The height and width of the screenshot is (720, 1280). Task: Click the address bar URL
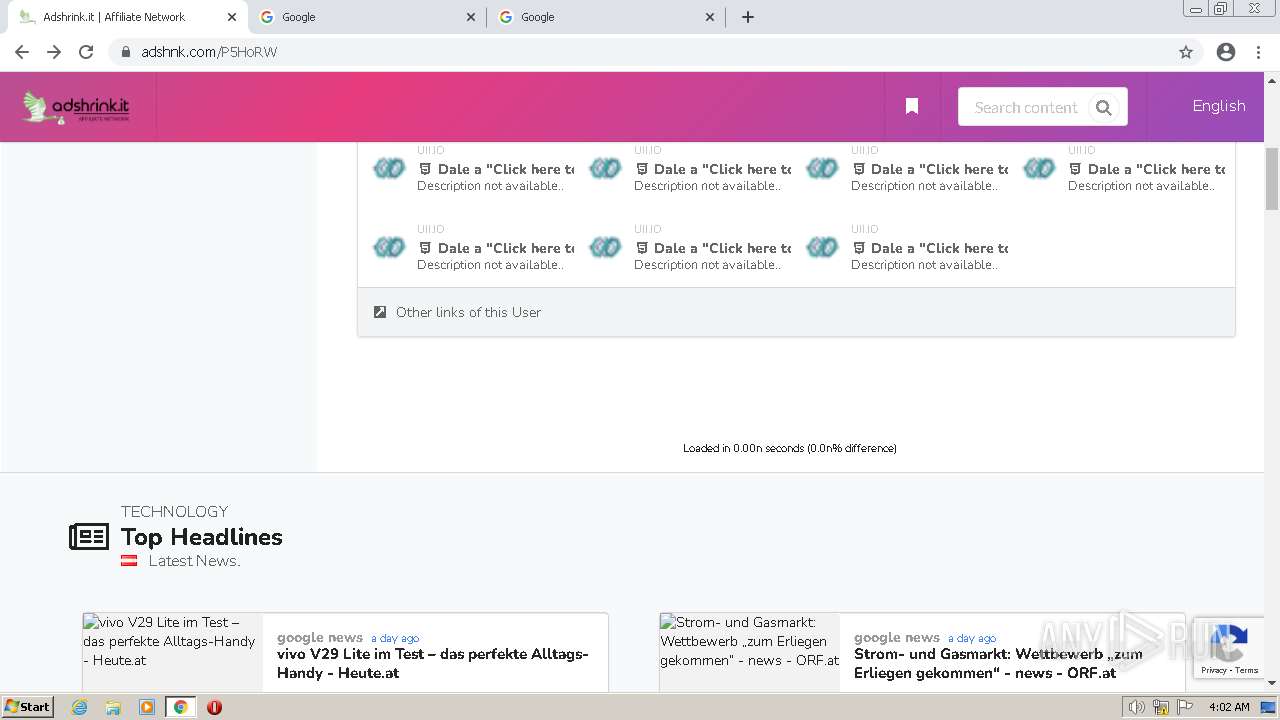(x=209, y=52)
